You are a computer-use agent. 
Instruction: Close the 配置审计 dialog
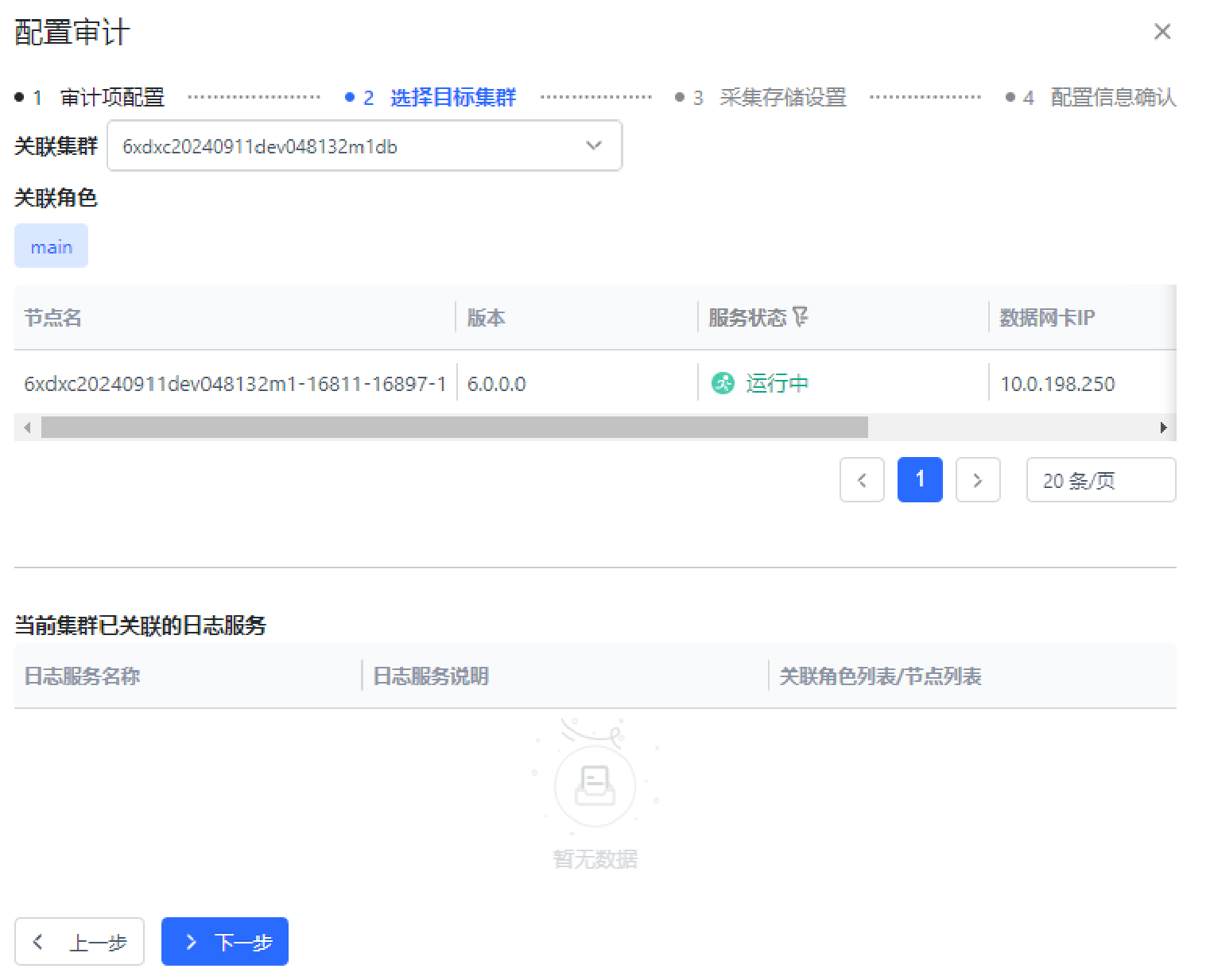(x=1162, y=32)
